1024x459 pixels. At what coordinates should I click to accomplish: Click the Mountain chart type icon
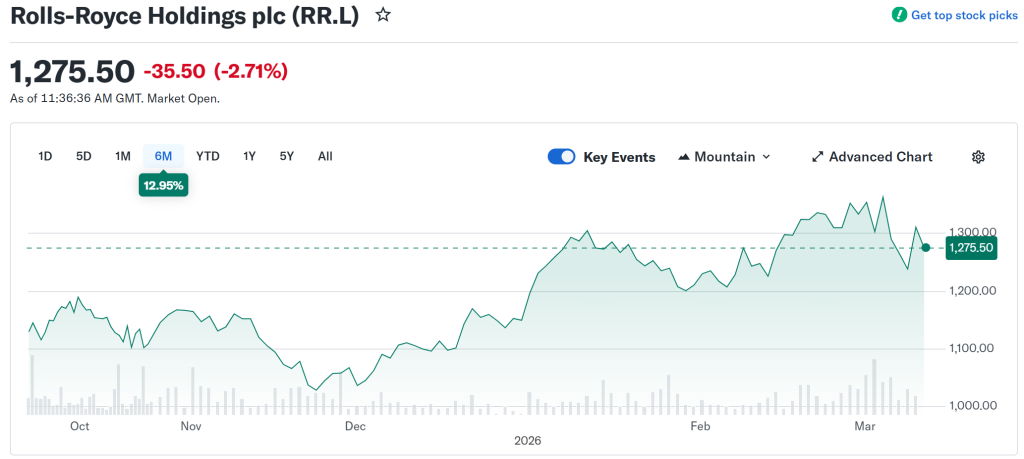pos(684,157)
